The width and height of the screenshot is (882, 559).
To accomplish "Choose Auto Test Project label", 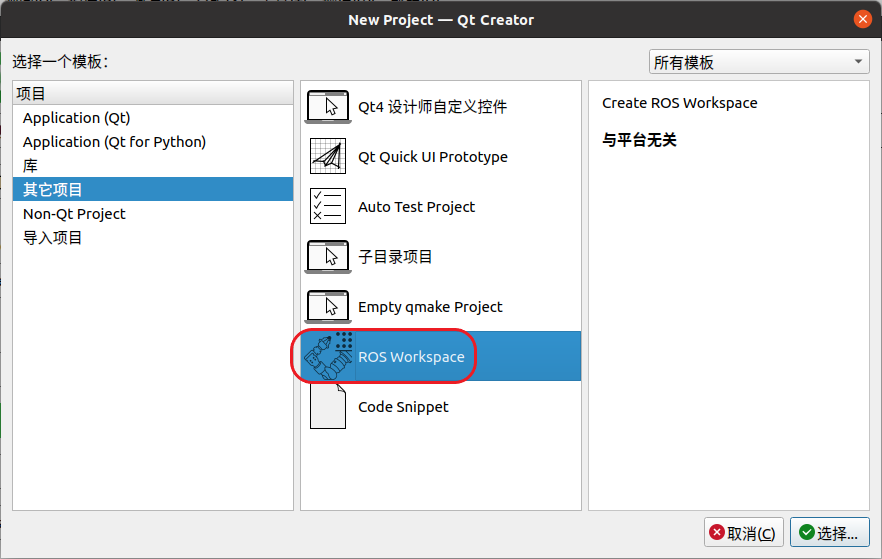I will coord(416,207).
